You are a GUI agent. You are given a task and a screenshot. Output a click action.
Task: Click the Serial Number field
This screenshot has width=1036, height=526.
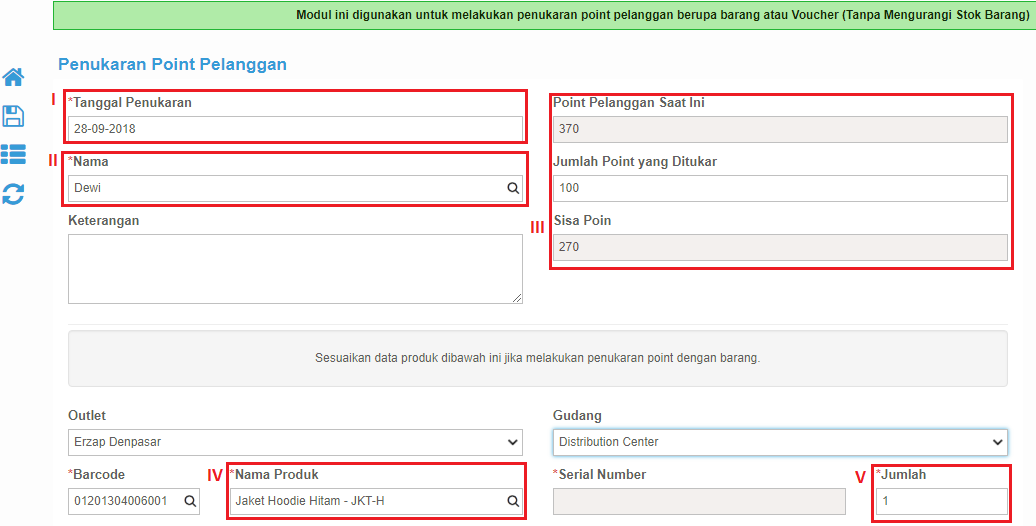click(699, 501)
